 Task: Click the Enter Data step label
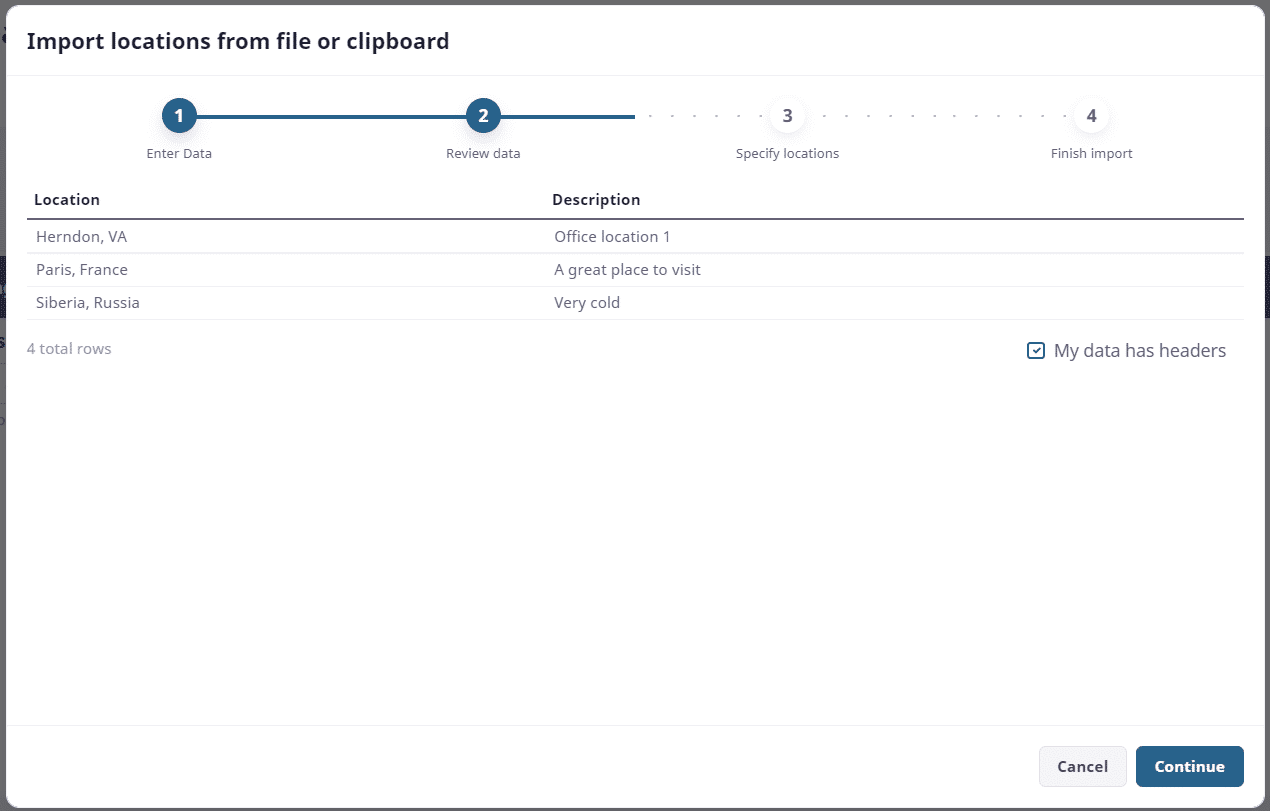[179, 153]
